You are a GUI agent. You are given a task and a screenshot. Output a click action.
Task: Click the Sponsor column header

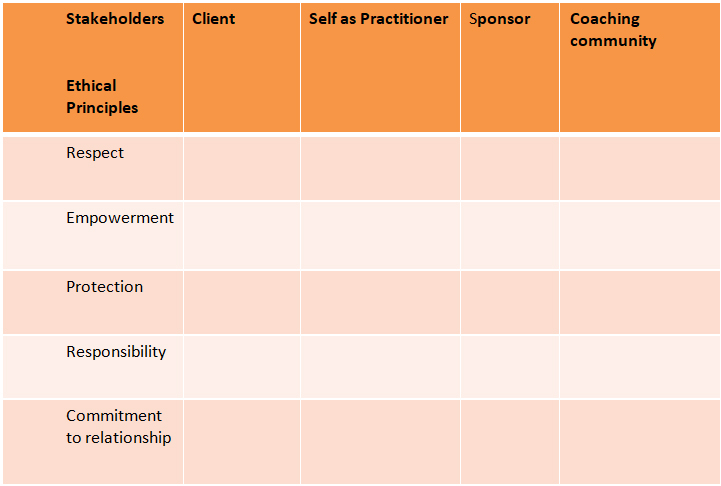pyautogui.click(x=499, y=19)
